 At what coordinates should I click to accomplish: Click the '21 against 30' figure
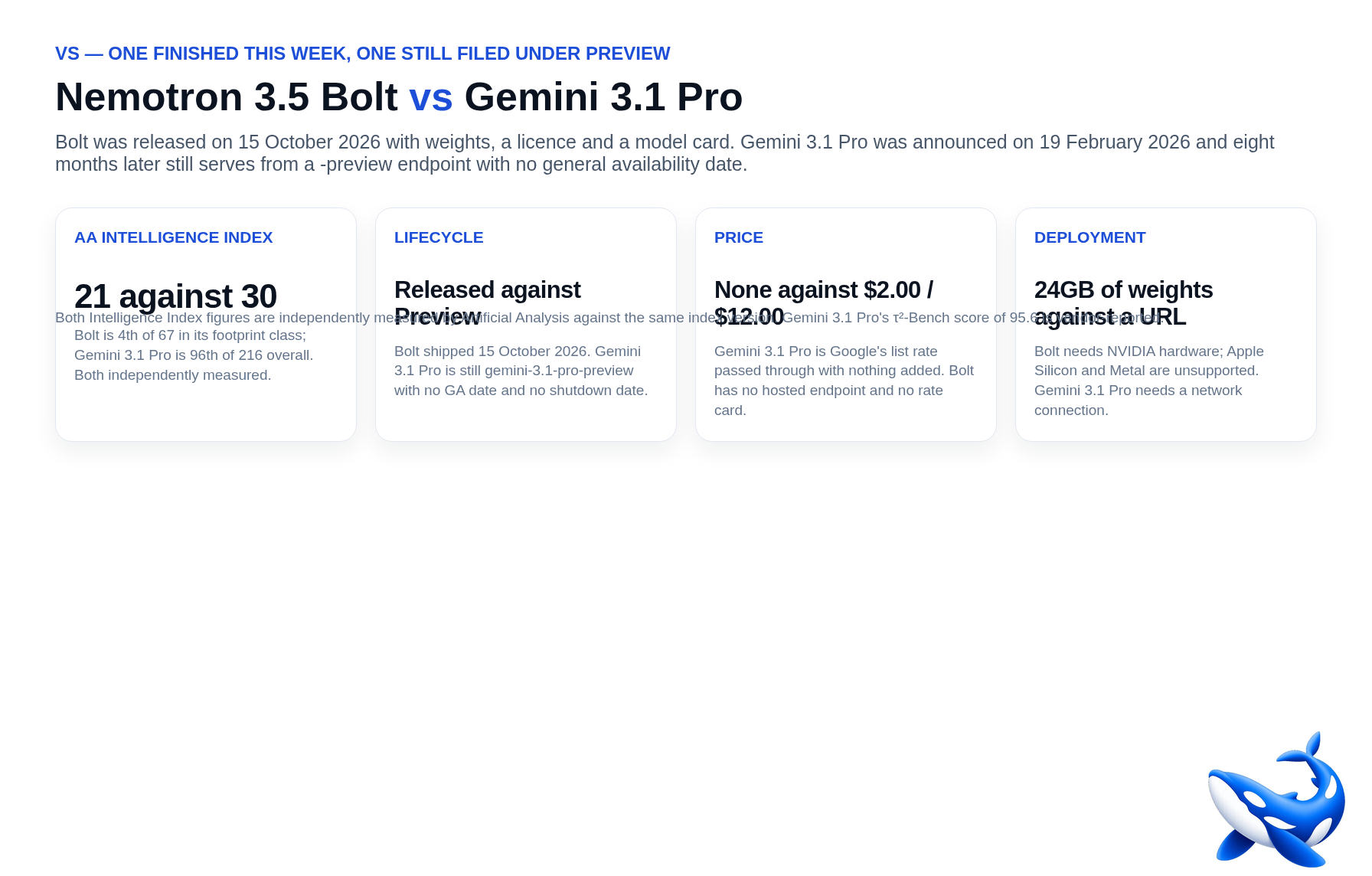tap(175, 296)
